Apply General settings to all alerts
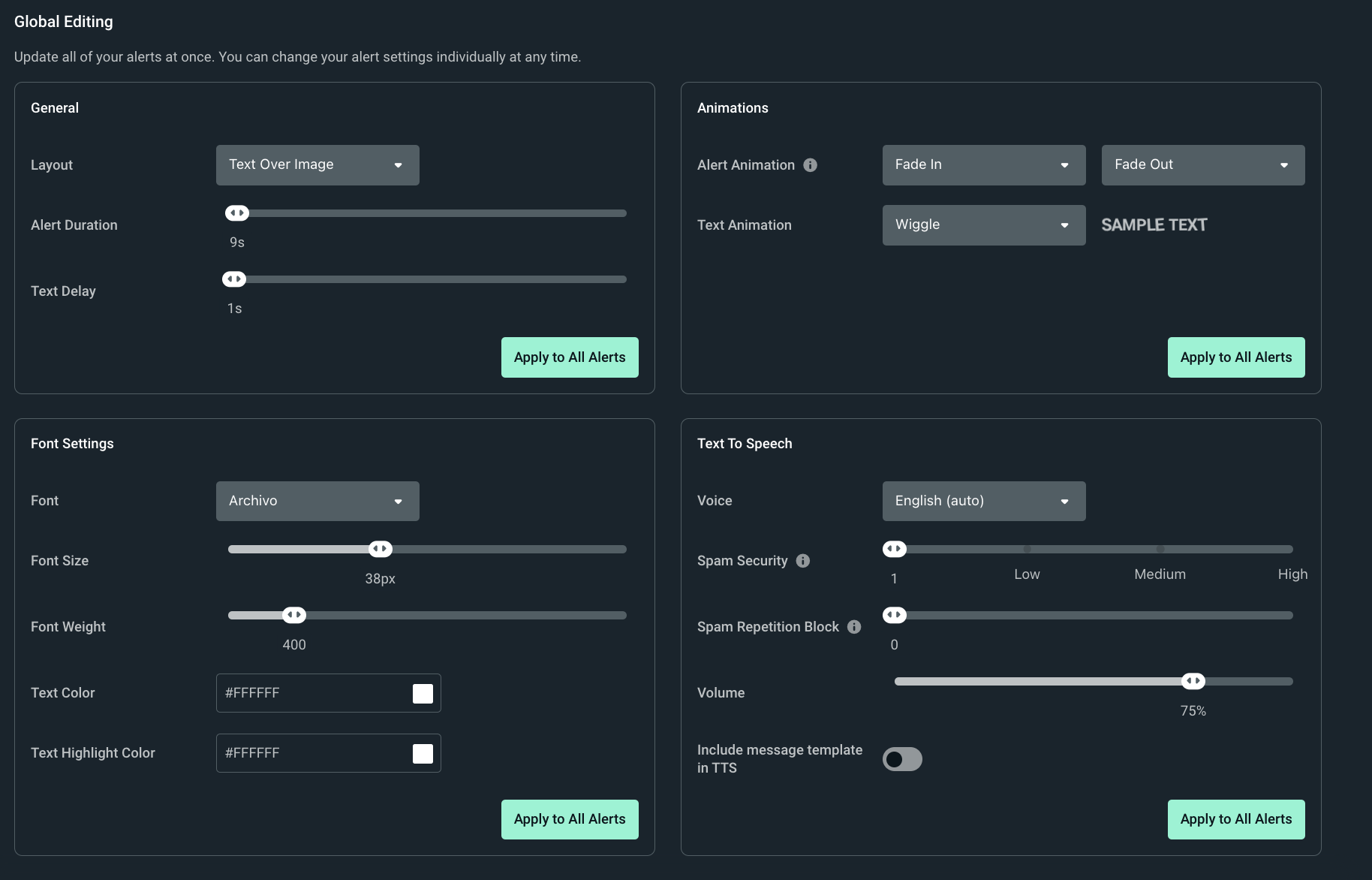This screenshot has width=1372, height=880. [569, 357]
